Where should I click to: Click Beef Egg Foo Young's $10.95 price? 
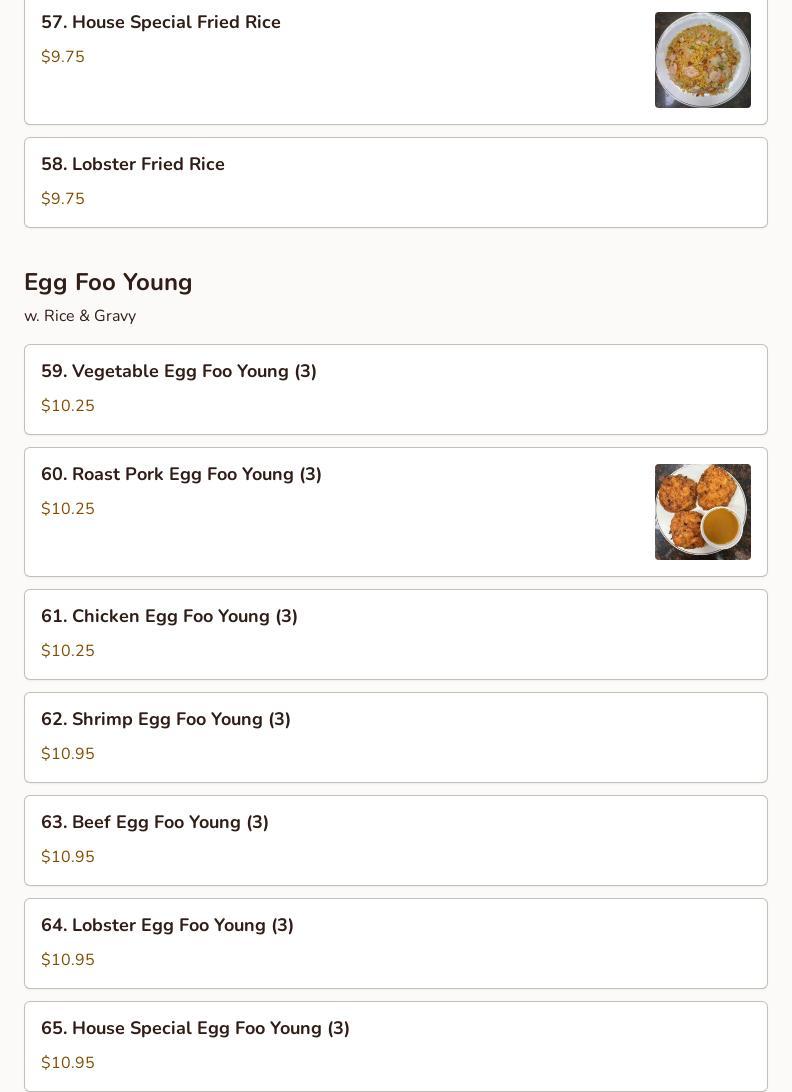point(68,857)
